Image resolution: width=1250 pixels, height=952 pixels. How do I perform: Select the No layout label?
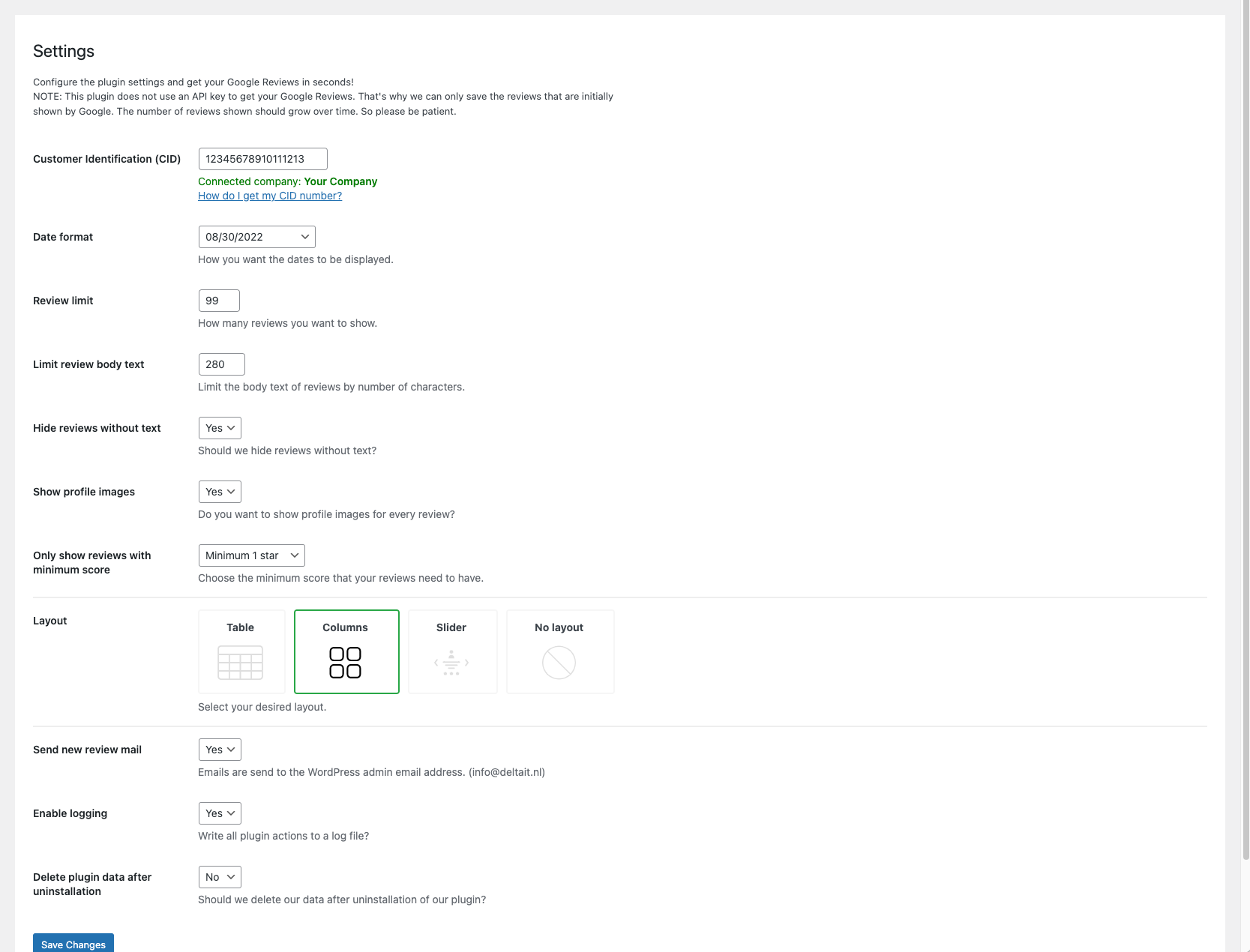tap(559, 627)
